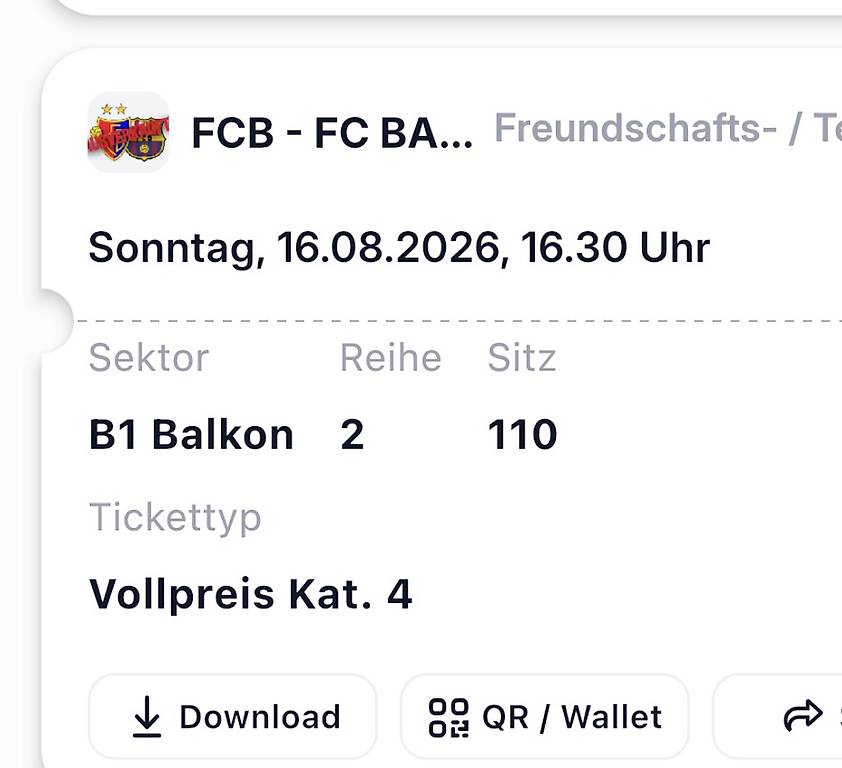Click the row number 2
The image size is (842, 768).
click(352, 434)
